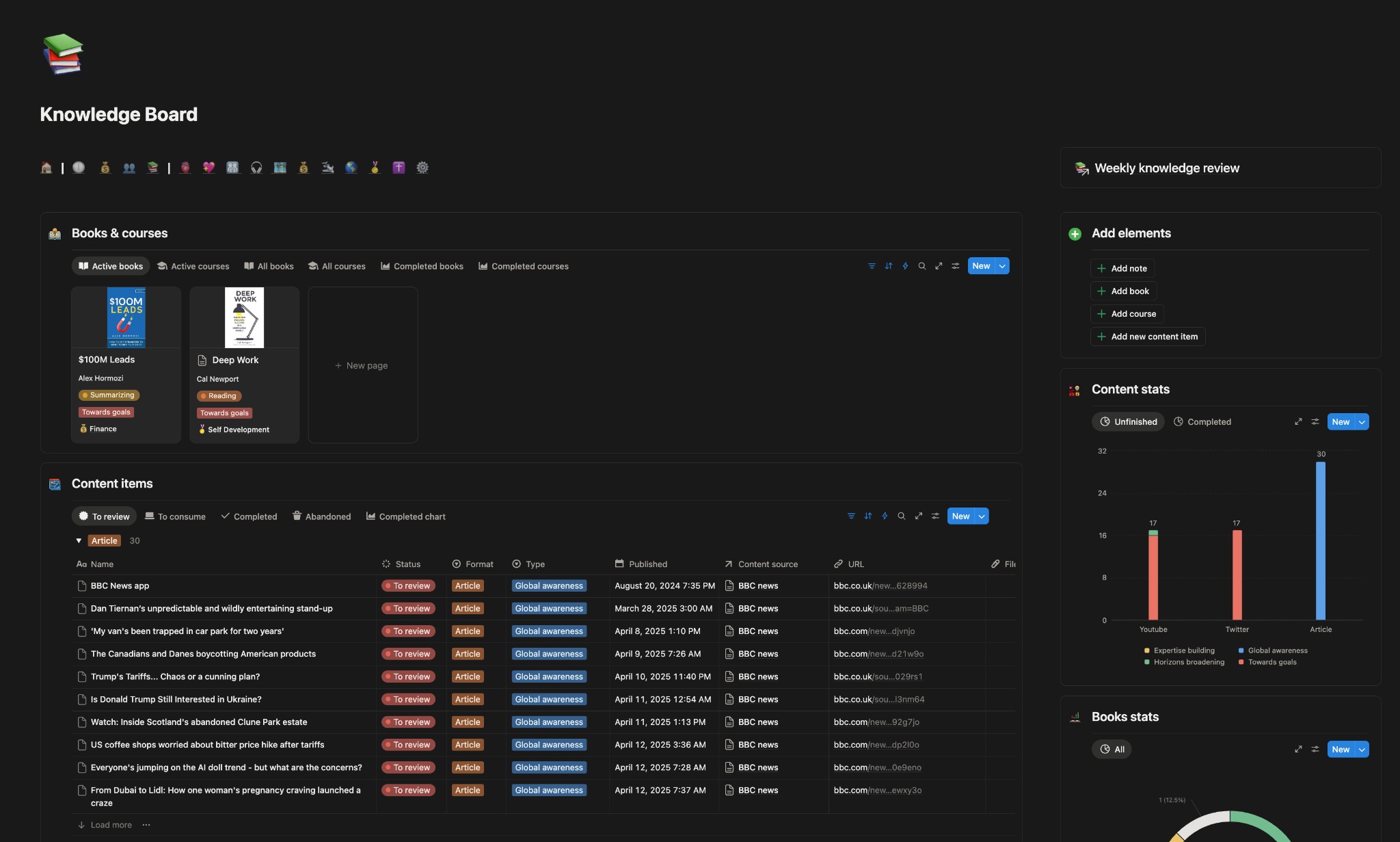Click the sort icon in Books & courses toolbar
This screenshot has height=842, width=1400.
point(889,266)
